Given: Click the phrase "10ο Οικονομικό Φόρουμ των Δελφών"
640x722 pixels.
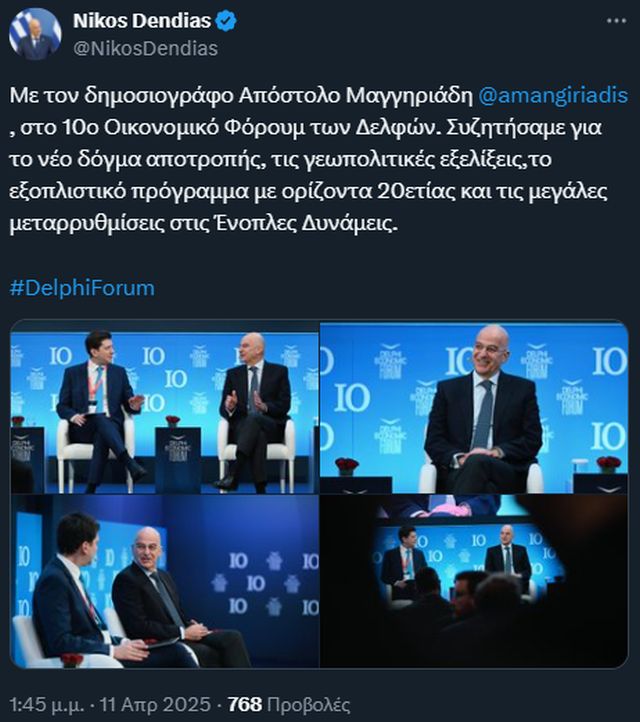Looking at the screenshot, I should 247,128.
